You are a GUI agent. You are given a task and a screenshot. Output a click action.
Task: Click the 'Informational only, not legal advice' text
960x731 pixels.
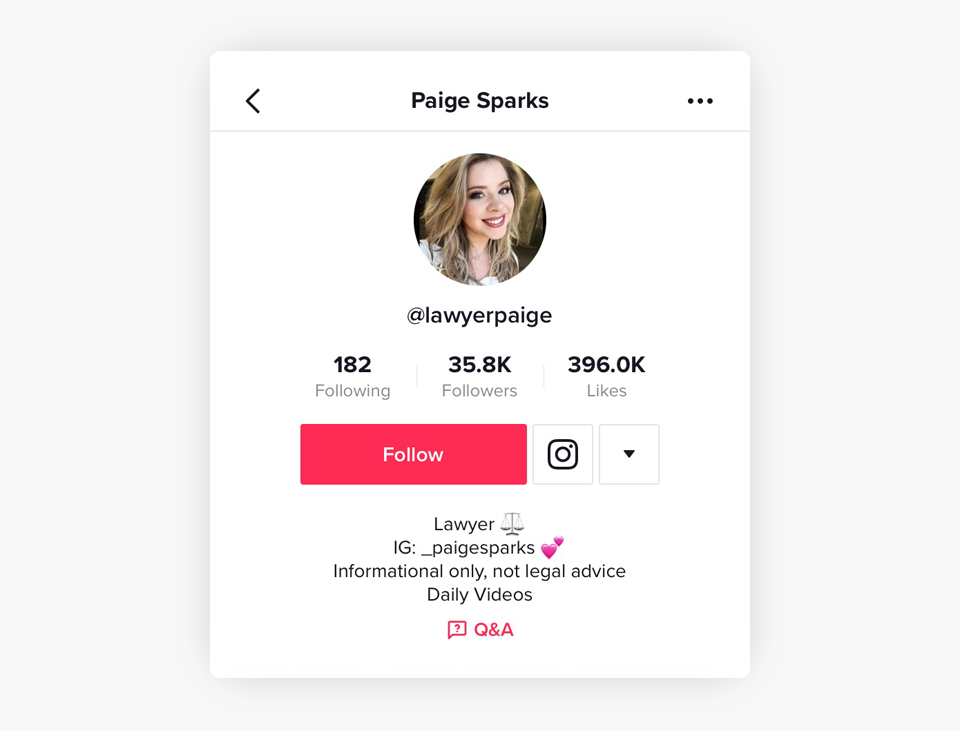click(479, 571)
